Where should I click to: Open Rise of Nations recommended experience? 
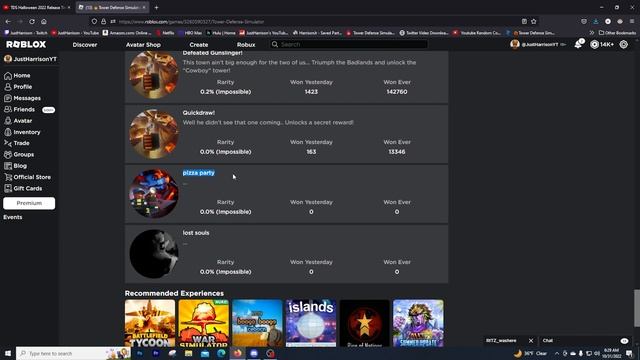pos(364,323)
